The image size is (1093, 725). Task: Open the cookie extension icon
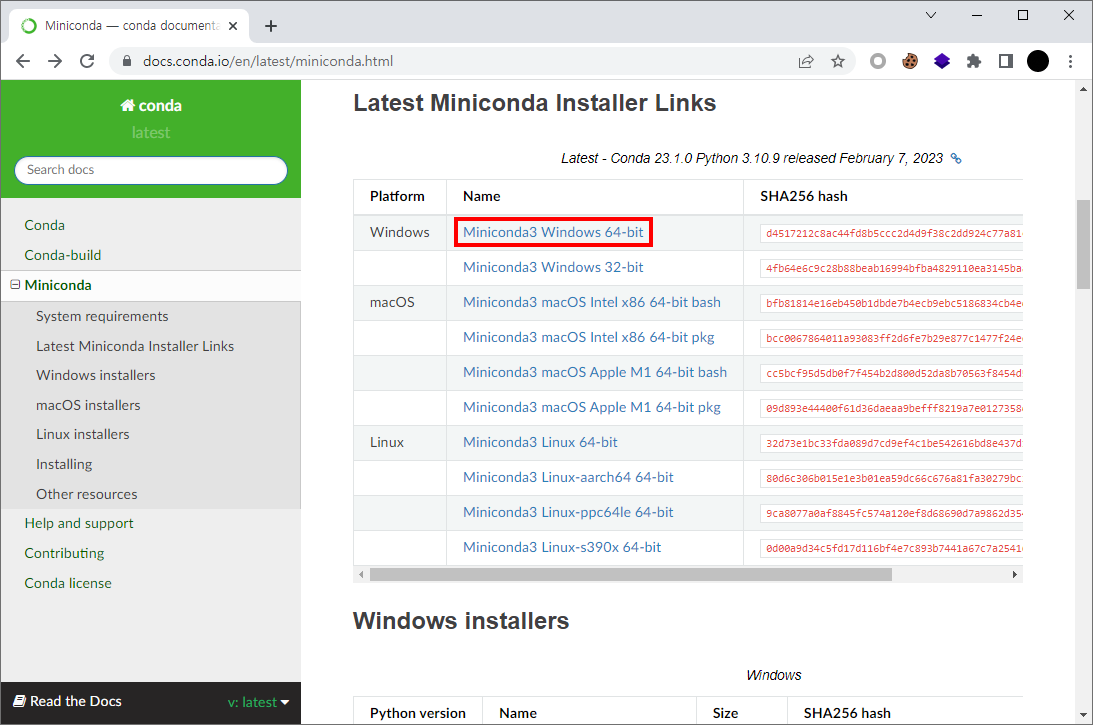tap(910, 61)
